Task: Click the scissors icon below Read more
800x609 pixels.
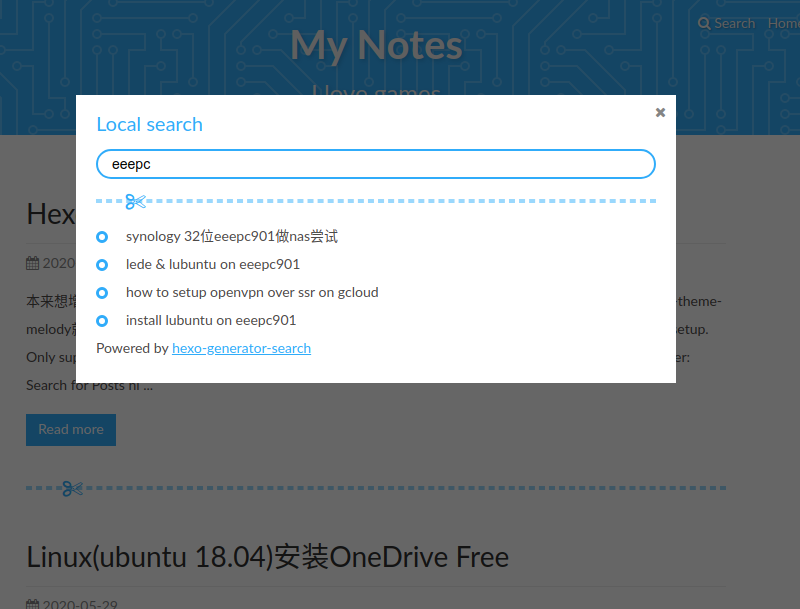Action: pos(72,489)
